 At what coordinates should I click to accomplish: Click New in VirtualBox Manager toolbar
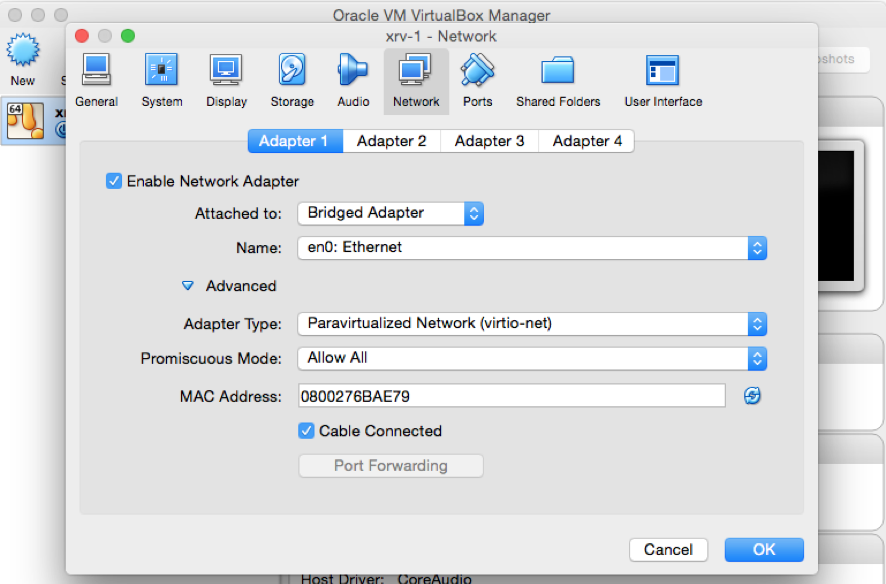coord(23,60)
